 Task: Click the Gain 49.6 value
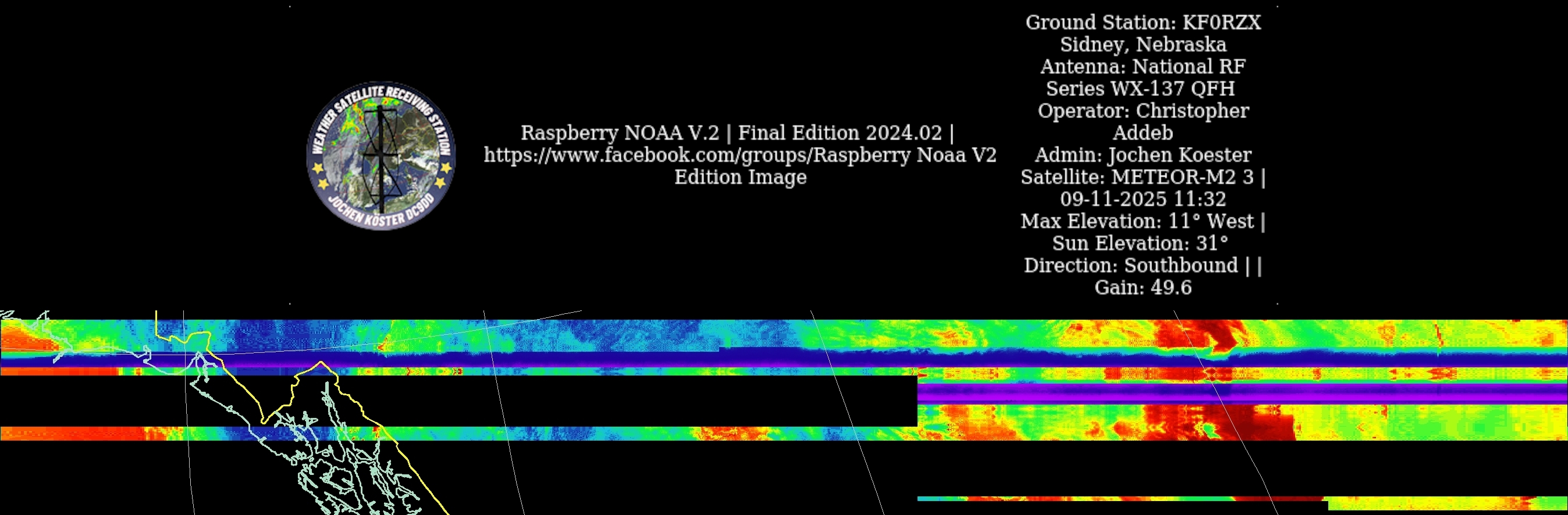coord(1143,287)
